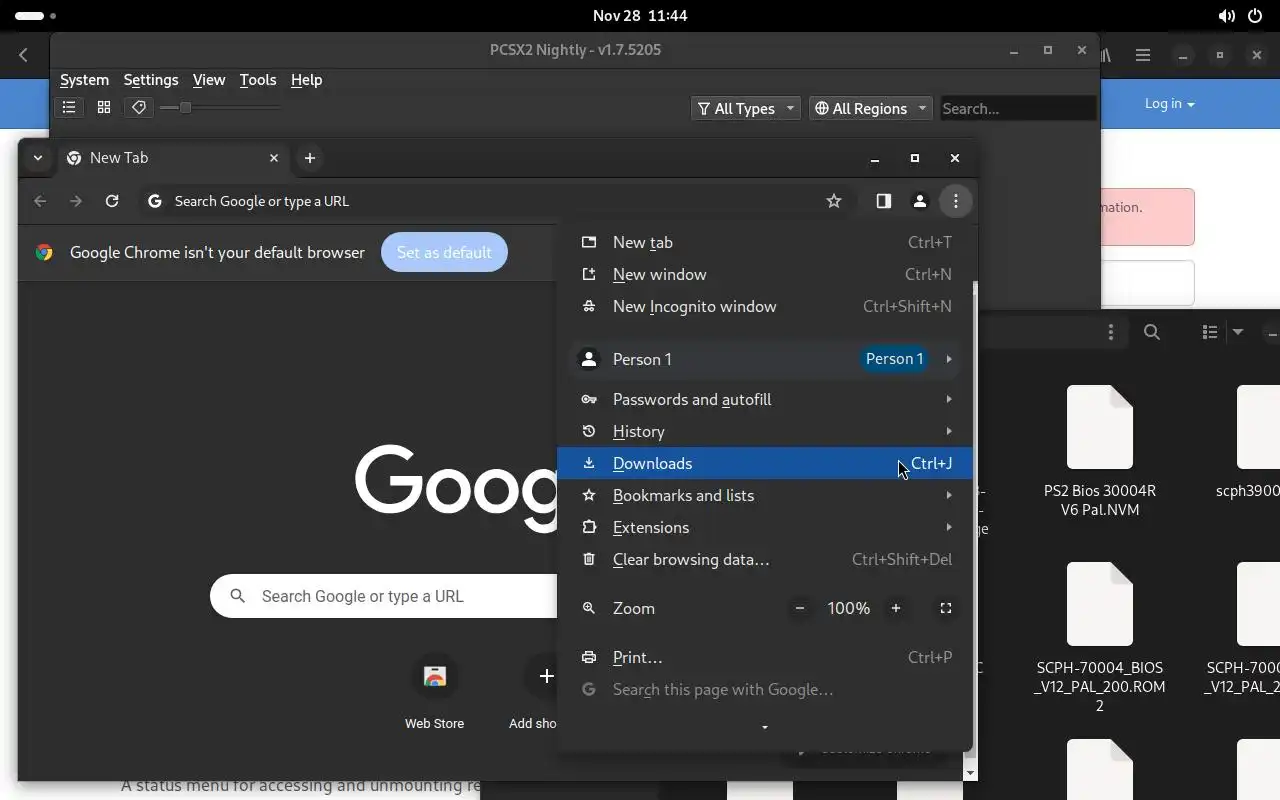Open the PCSX2 Help menu

coord(306,80)
